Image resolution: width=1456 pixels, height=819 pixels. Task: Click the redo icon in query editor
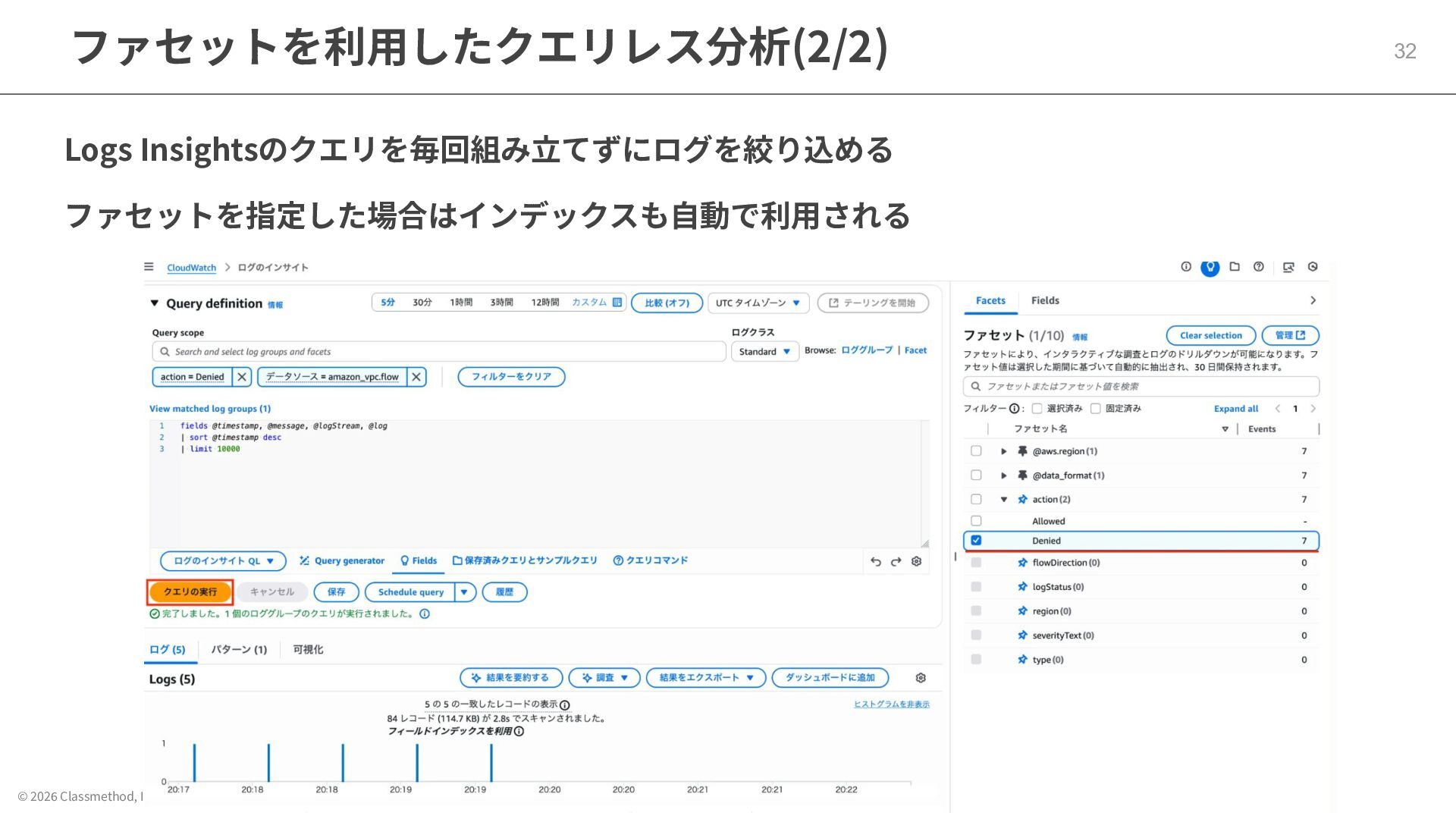click(x=896, y=561)
